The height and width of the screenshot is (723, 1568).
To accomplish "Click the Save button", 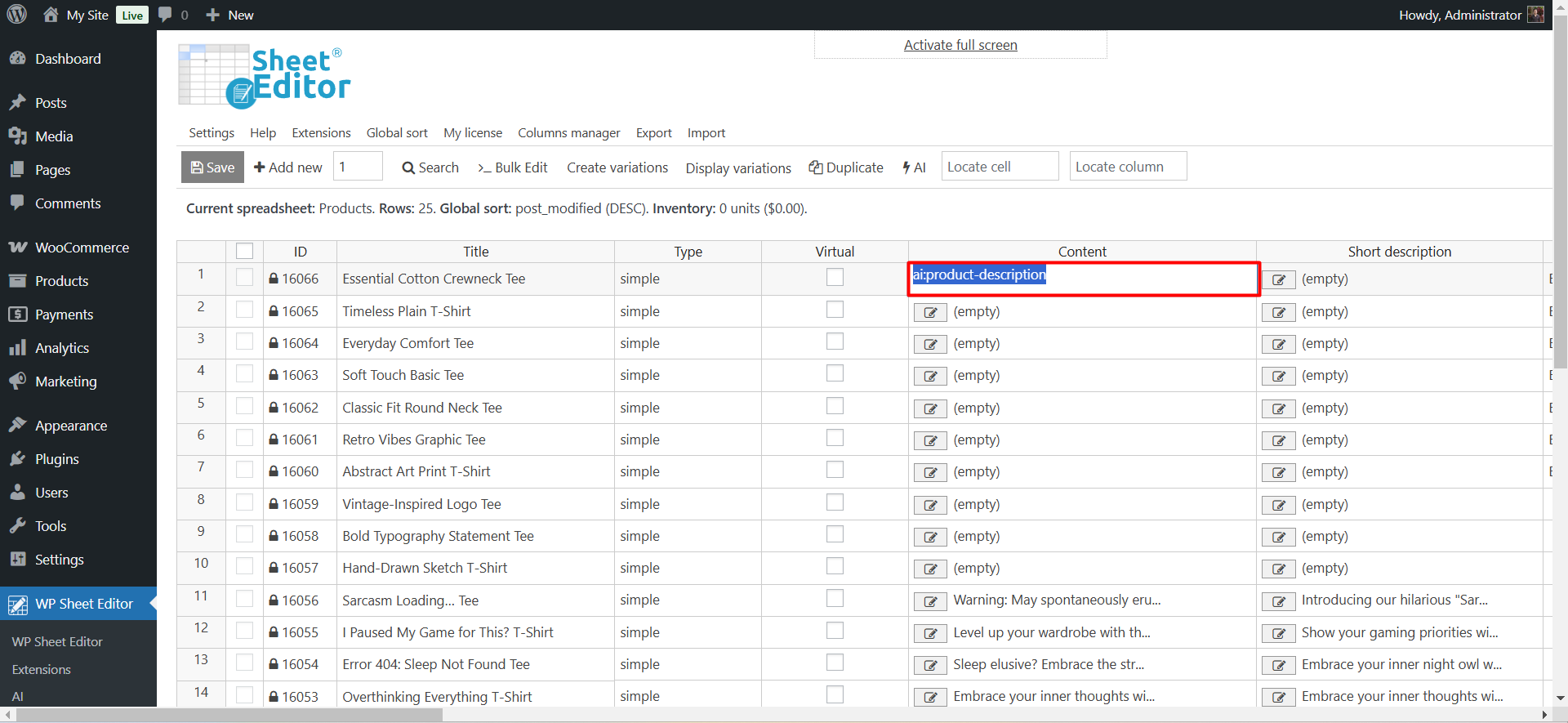I will pyautogui.click(x=212, y=167).
